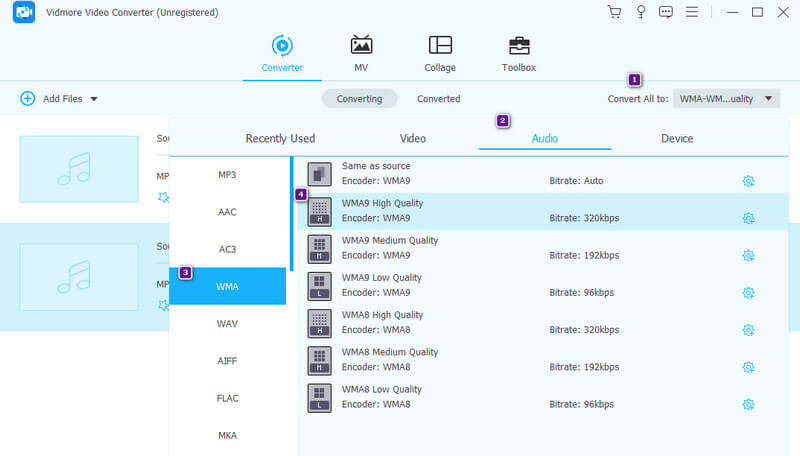The height and width of the screenshot is (456, 800).
Task: Click the key register icon
Action: tap(641, 12)
